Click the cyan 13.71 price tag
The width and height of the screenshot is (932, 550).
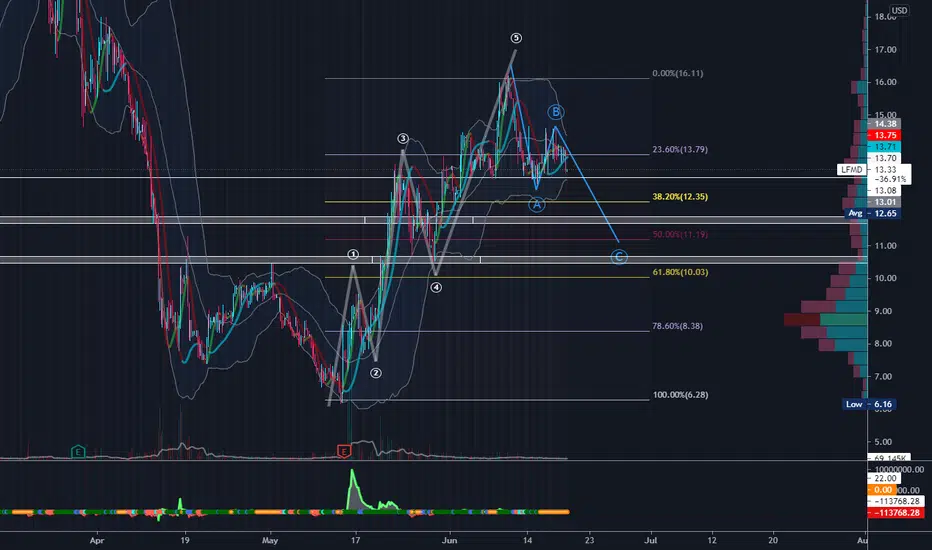(x=884, y=147)
